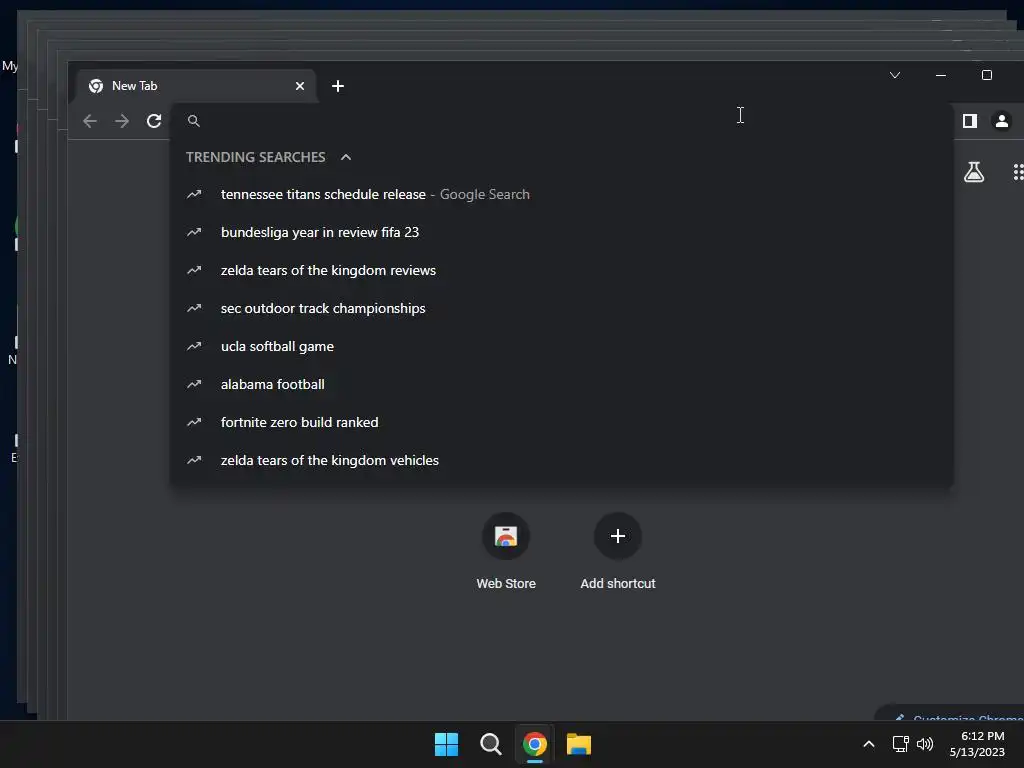Open the volume tray icon
Viewport: 1024px width, 768px height.
pos(925,744)
